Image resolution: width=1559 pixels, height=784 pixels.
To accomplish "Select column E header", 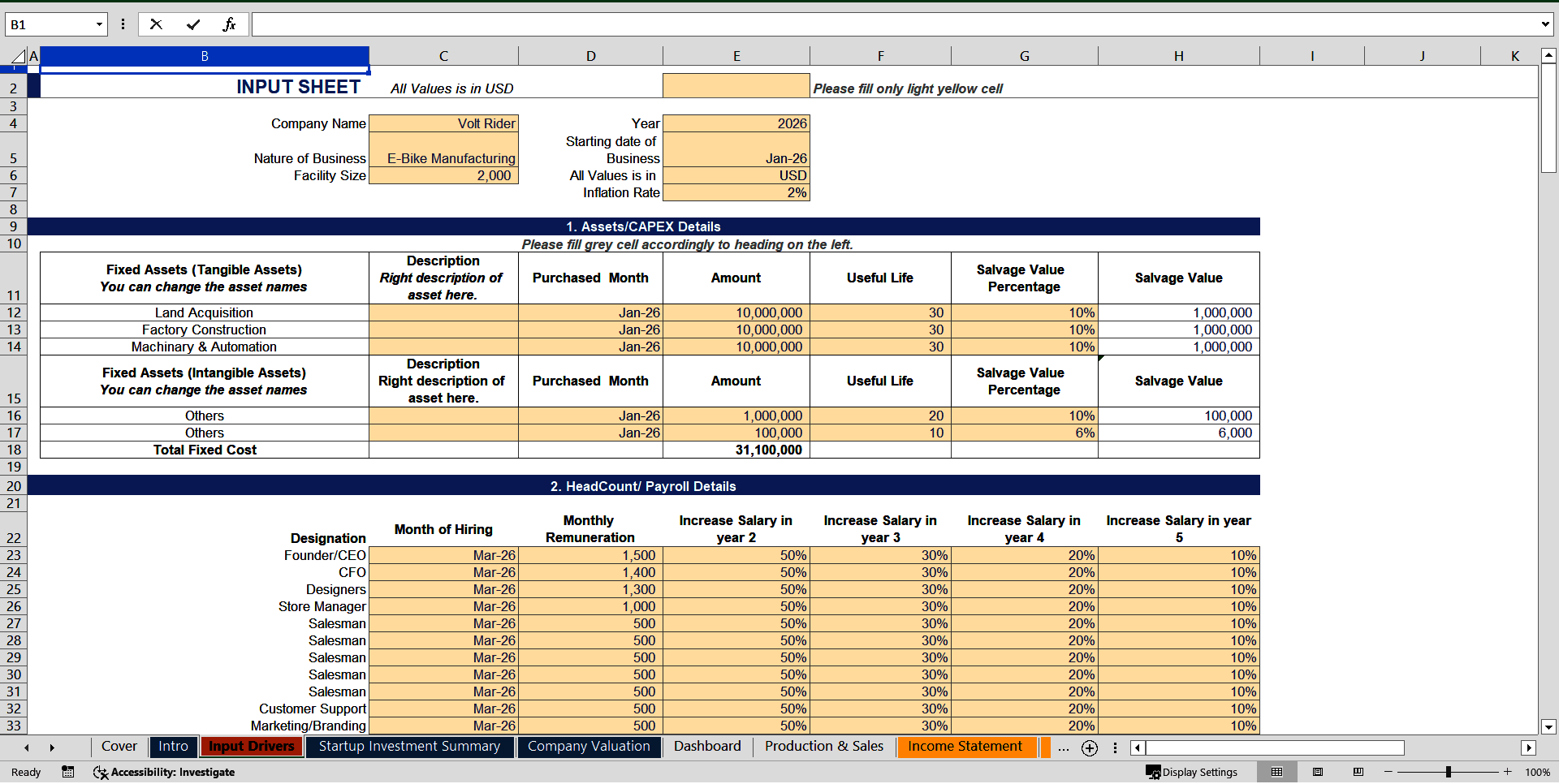I will [736, 56].
